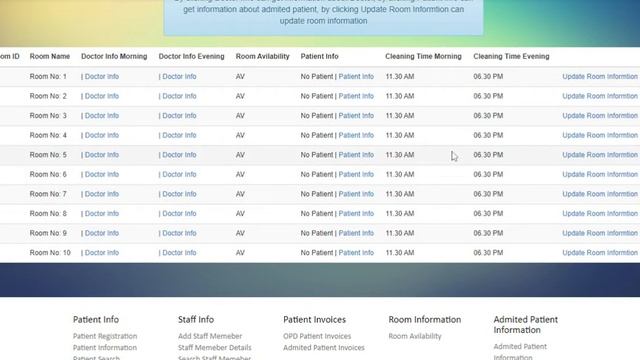Update Room Informtion for Room No: 5
The height and width of the screenshot is (360, 640).
tap(600, 155)
